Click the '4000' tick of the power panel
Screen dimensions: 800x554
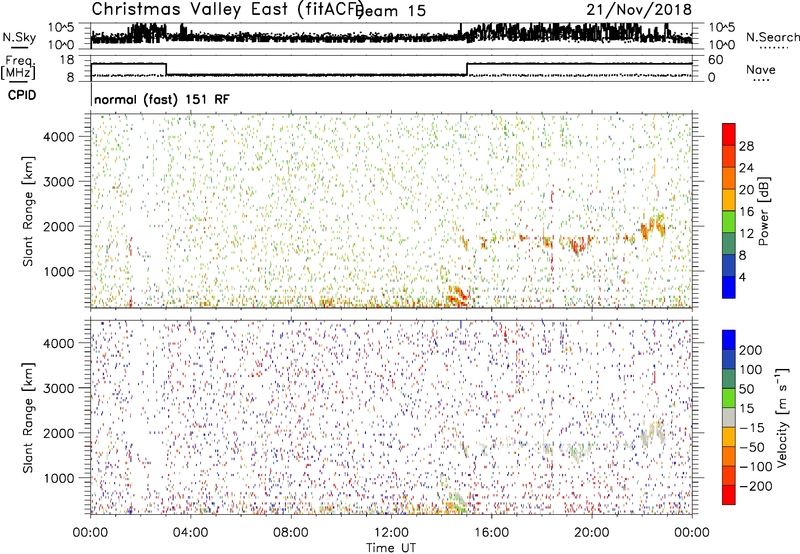58,137
